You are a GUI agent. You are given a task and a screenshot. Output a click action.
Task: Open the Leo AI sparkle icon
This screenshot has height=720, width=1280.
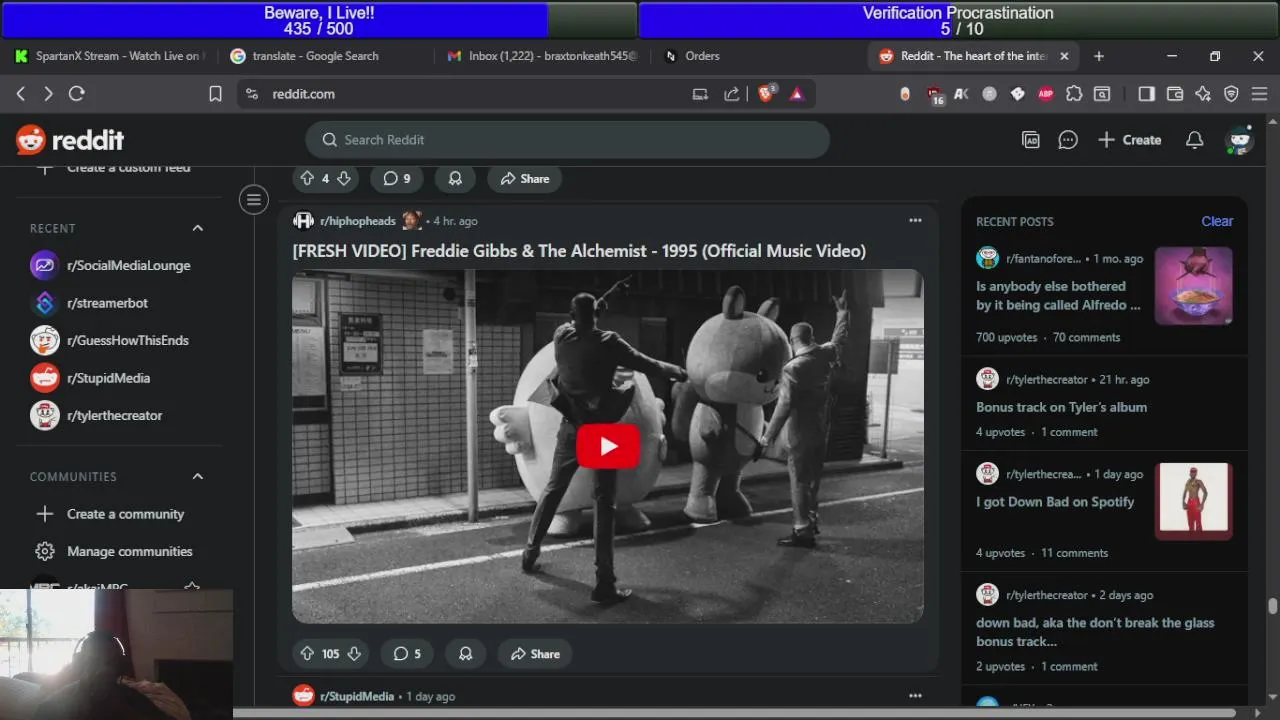pos(1203,94)
